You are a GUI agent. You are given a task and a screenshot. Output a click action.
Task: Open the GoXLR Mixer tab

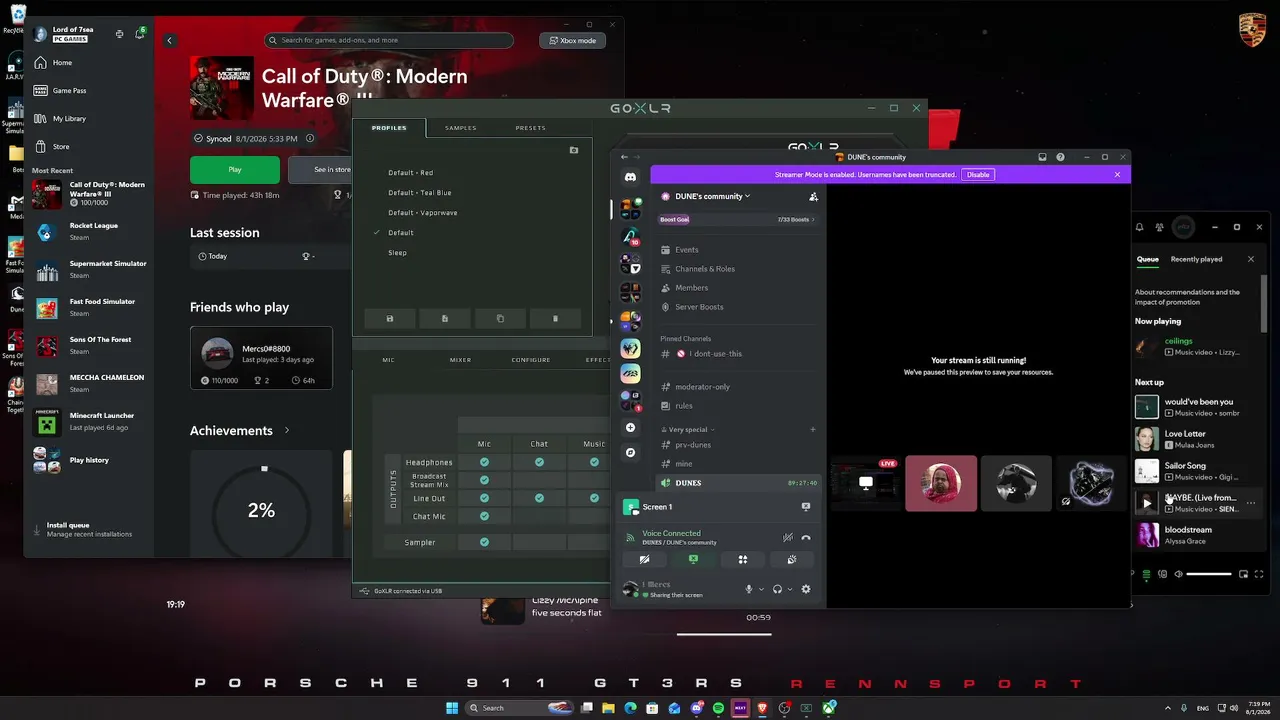click(x=460, y=360)
